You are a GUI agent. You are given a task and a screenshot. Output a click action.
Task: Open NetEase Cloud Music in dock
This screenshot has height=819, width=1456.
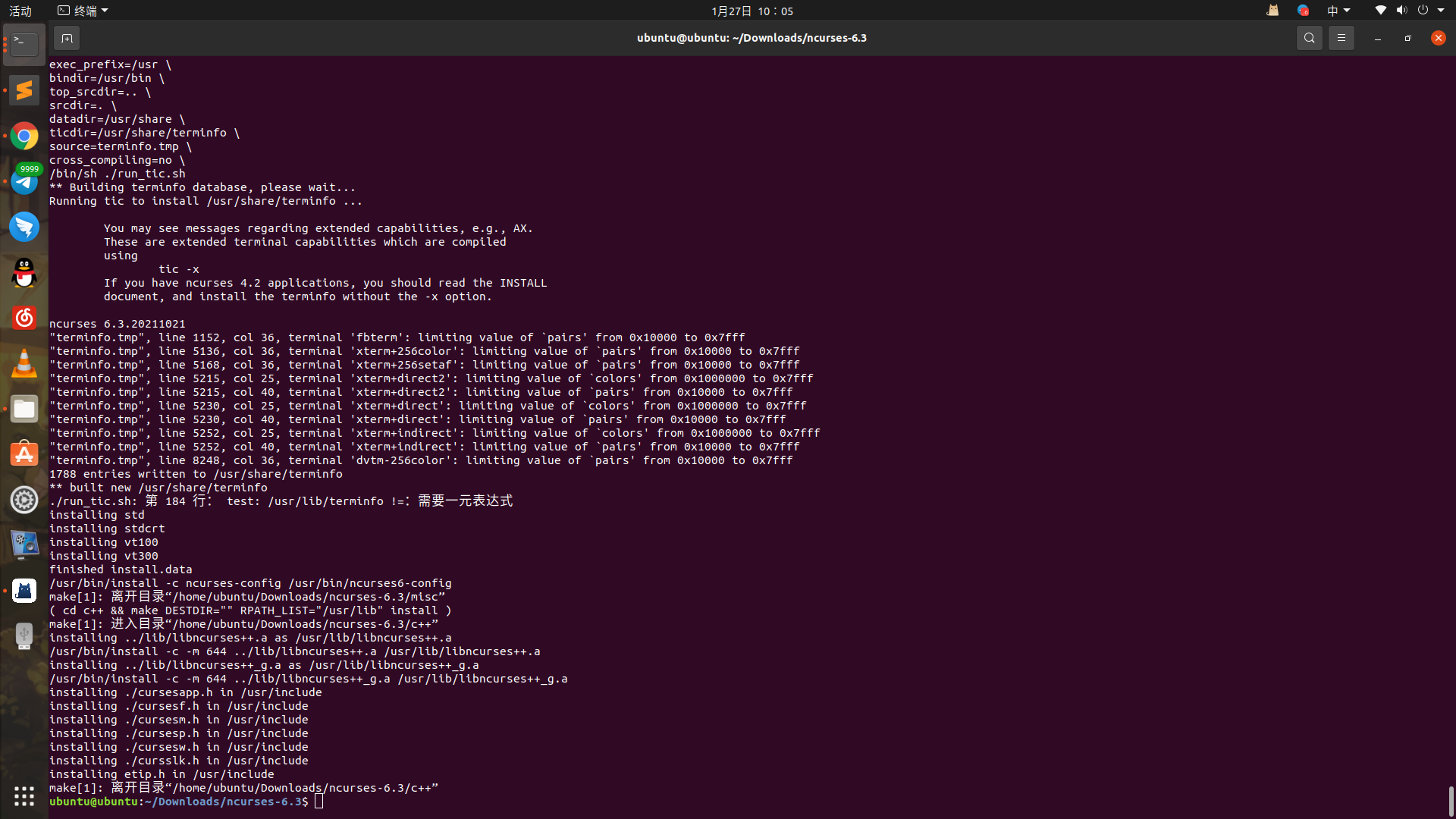tap(24, 318)
